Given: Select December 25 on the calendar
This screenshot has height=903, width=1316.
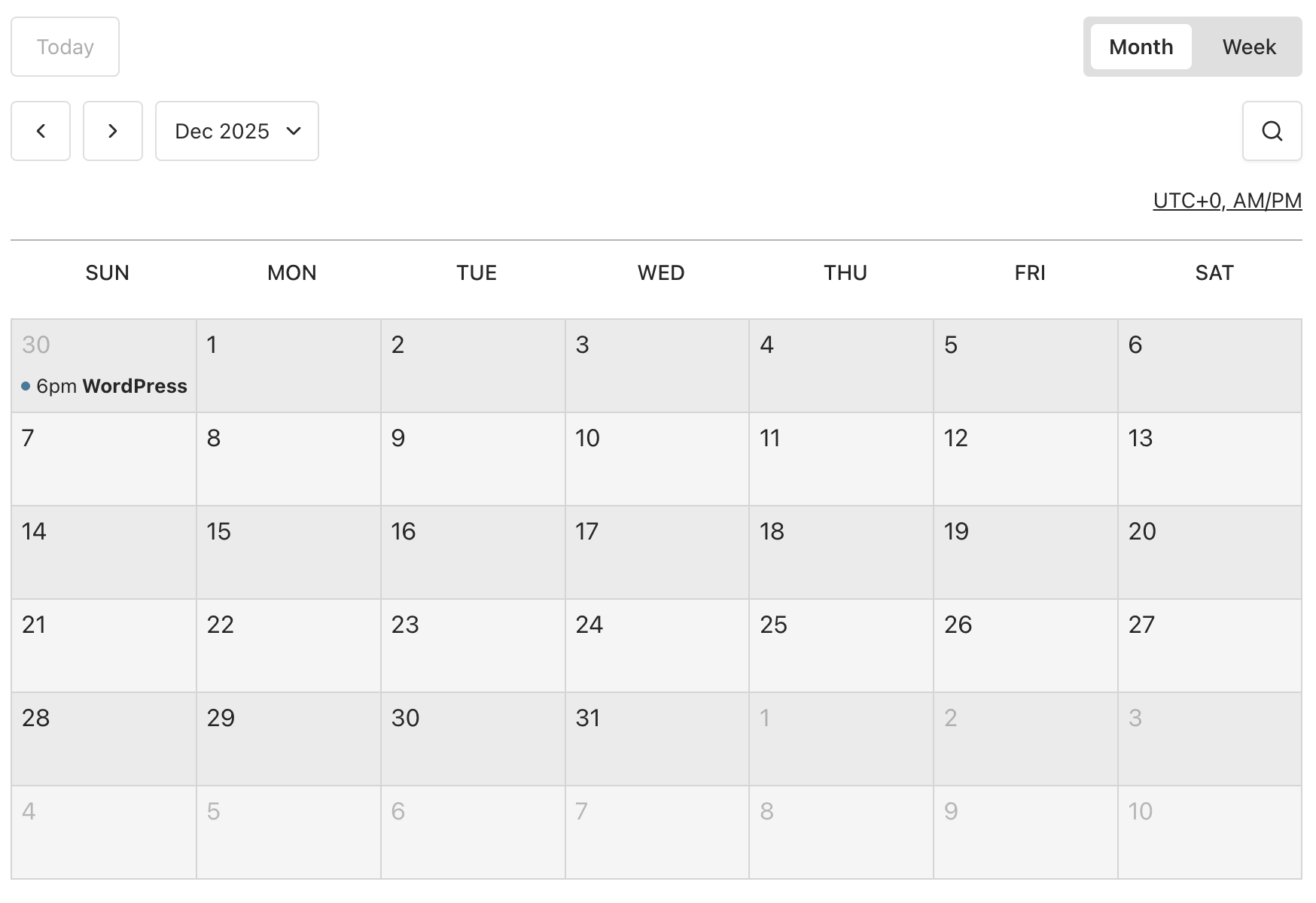Looking at the screenshot, I should pyautogui.click(x=841, y=645).
